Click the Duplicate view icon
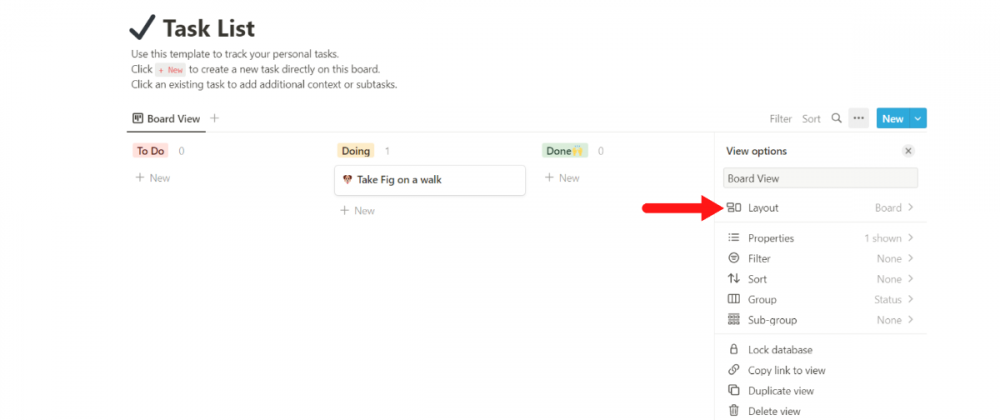The width and height of the screenshot is (1000, 420). (734, 391)
